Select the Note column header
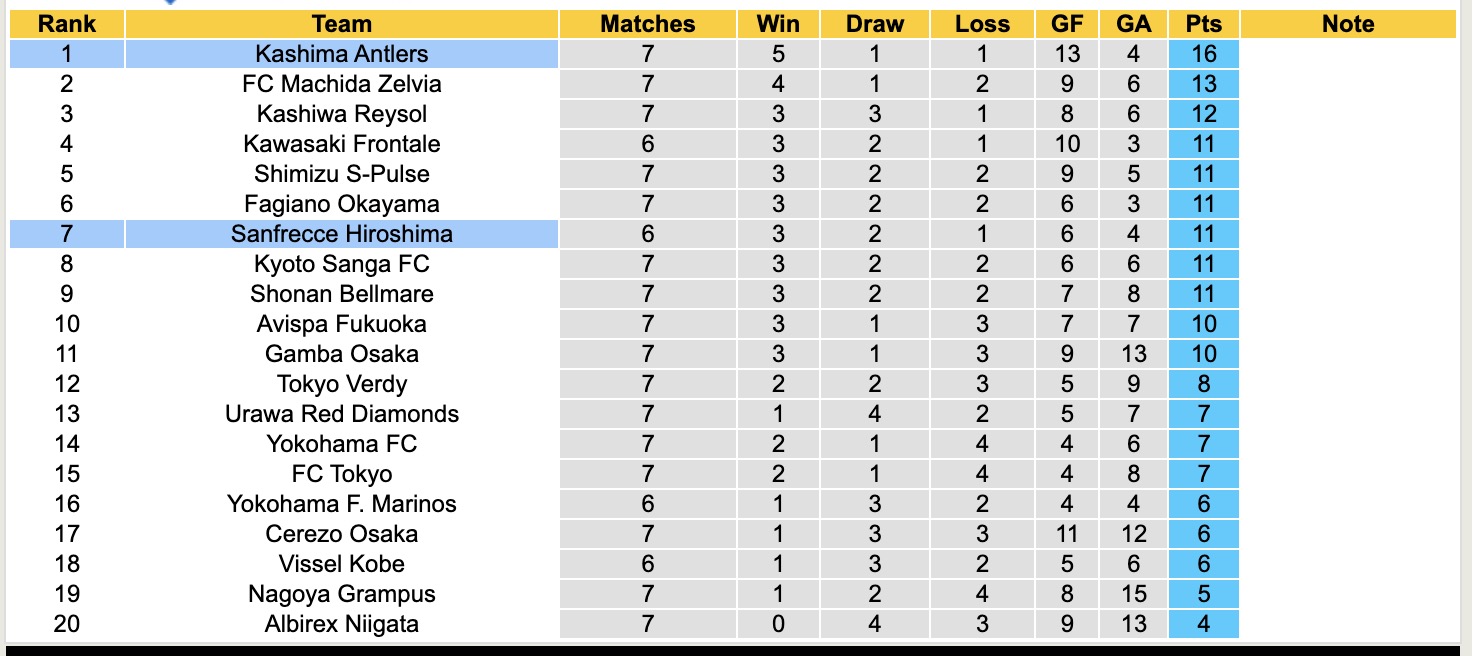 tap(1347, 24)
